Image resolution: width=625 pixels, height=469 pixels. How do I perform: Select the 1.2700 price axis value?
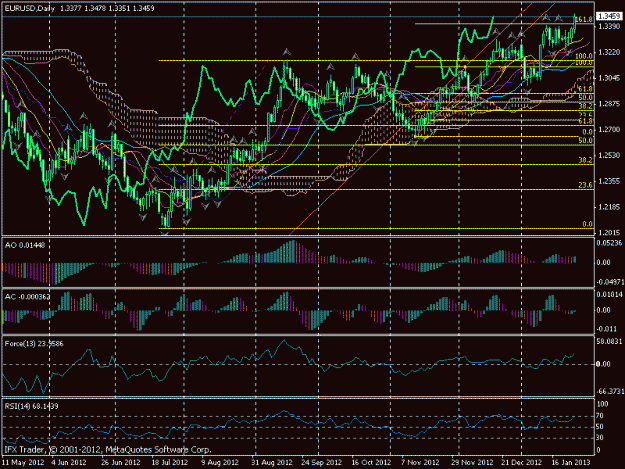click(x=608, y=130)
